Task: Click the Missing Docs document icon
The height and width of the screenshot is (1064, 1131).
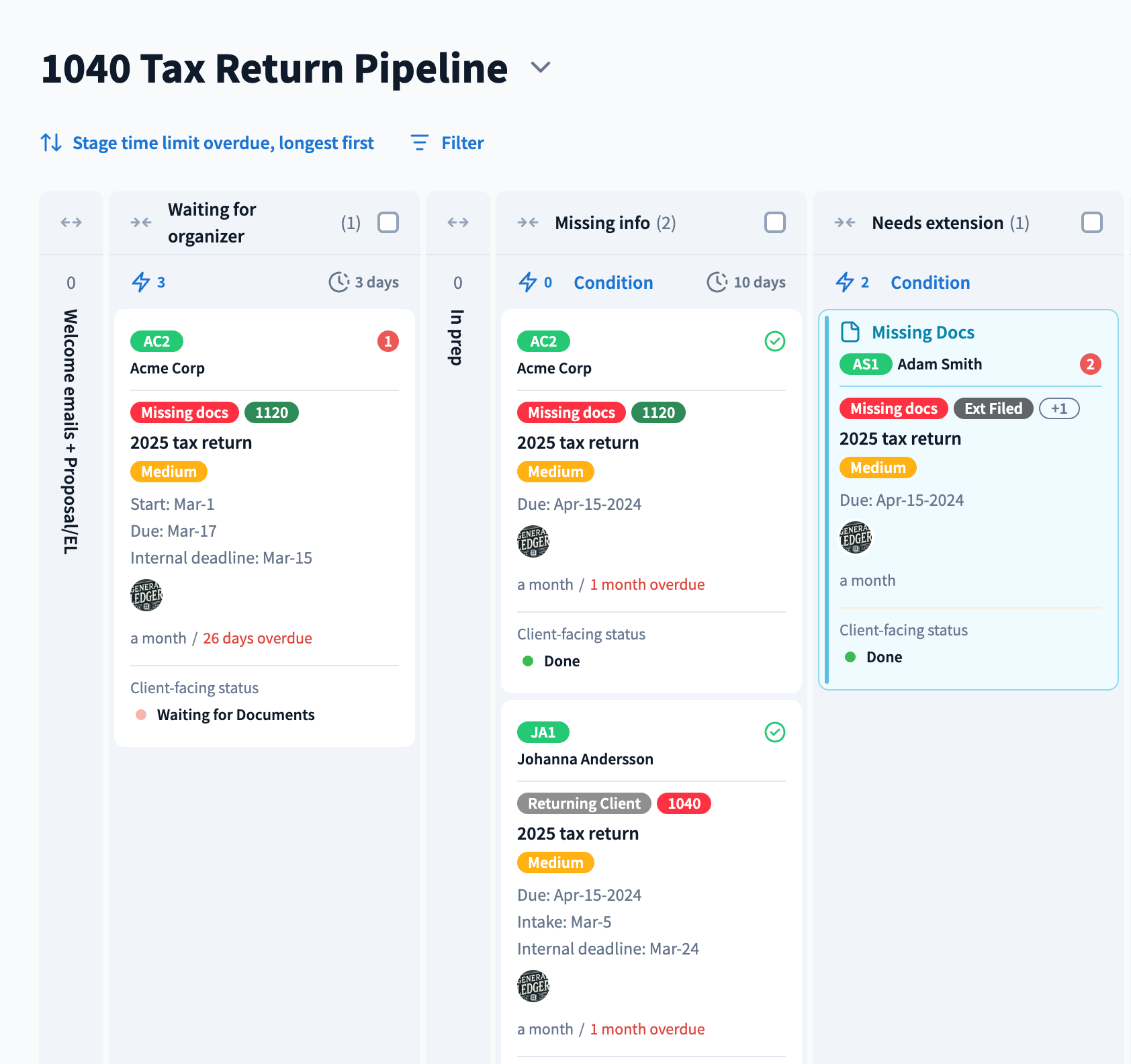Action: pos(850,332)
